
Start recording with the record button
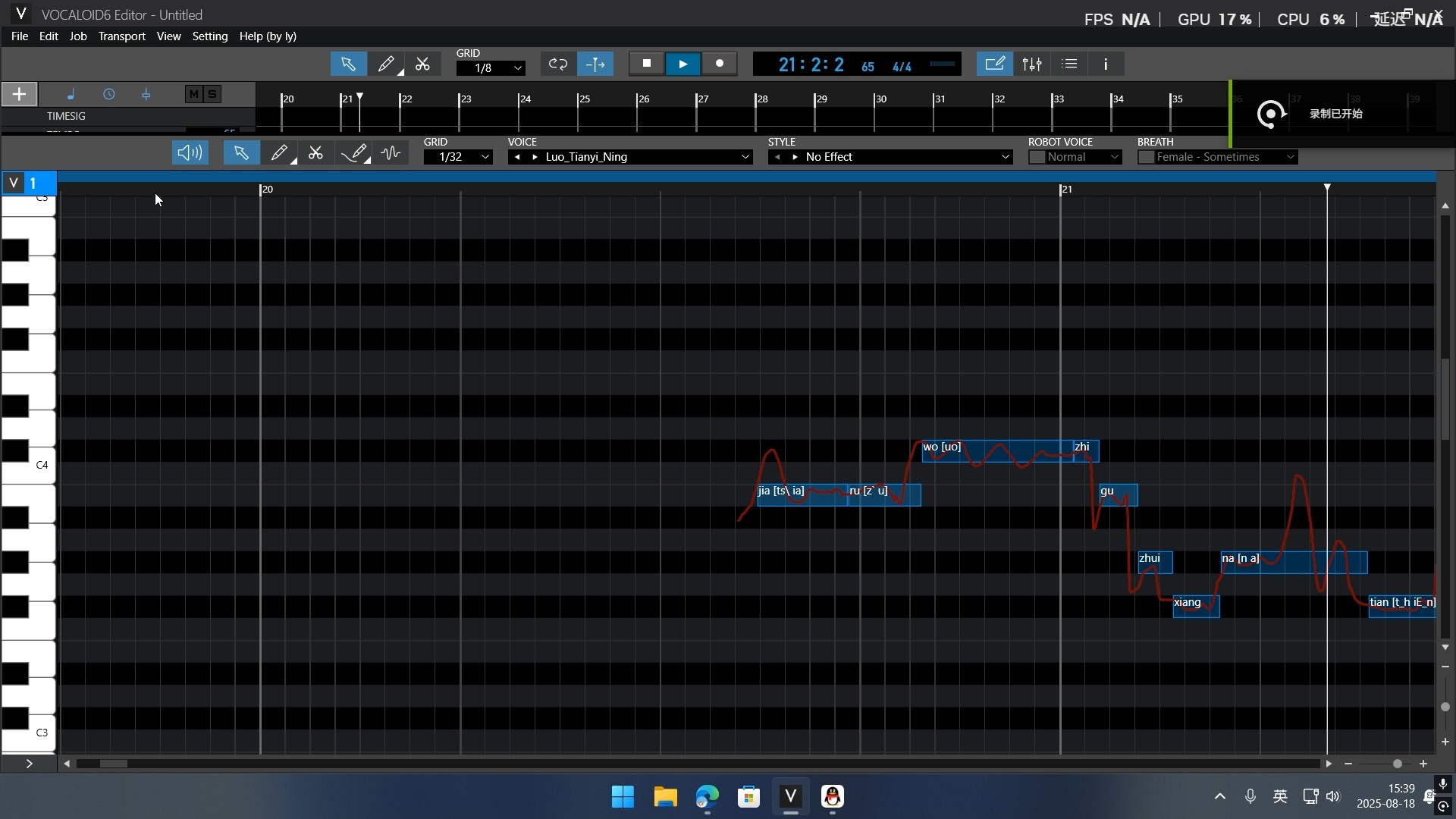(x=720, y=64)
